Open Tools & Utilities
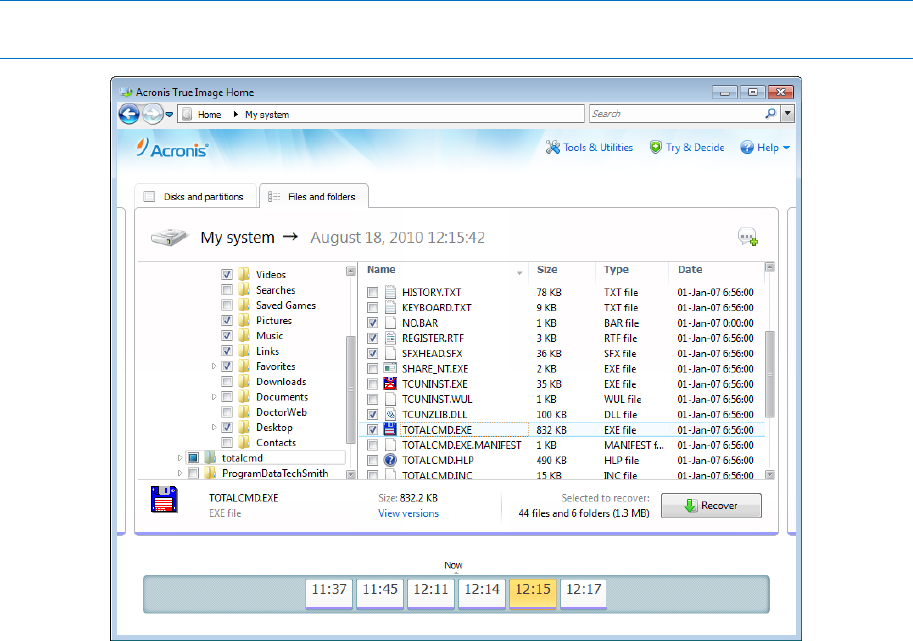Image resolution: width=913 pixels, height=641 pixels. [589, 147]
